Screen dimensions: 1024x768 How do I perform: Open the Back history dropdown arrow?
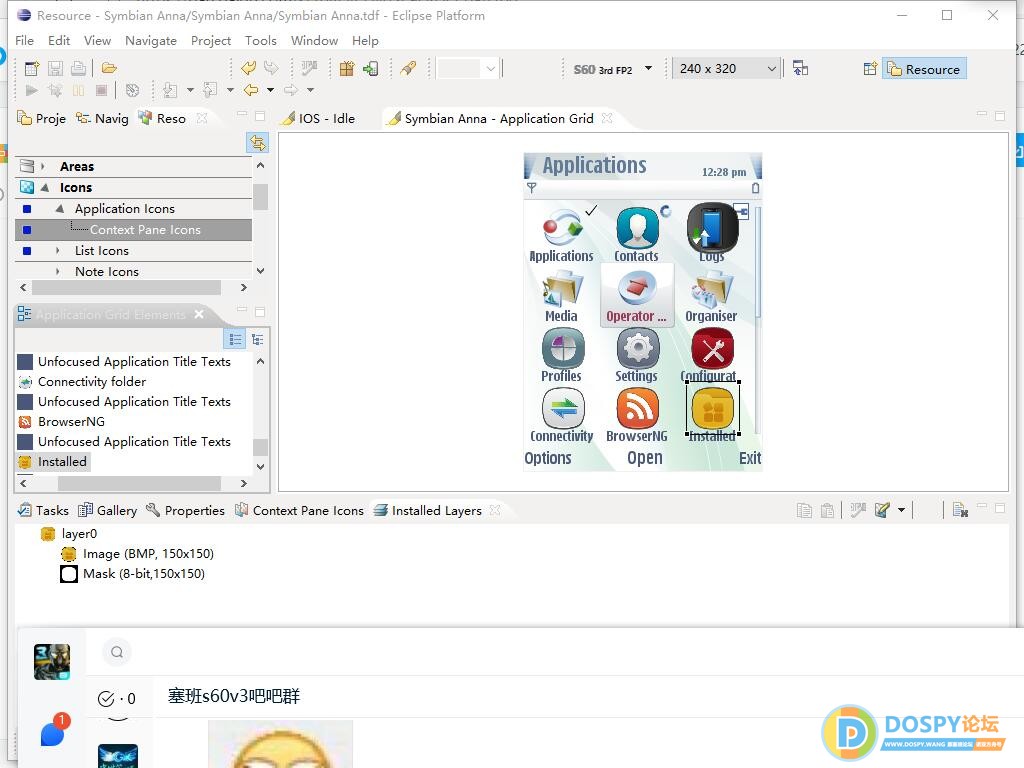270,90
